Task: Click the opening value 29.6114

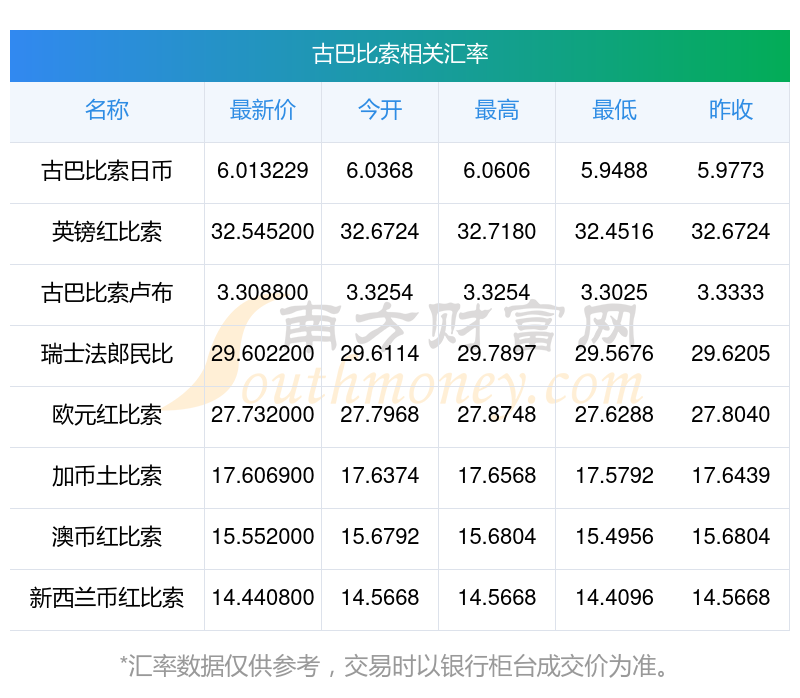Action: pyautogui.click(x=380, y=354)
